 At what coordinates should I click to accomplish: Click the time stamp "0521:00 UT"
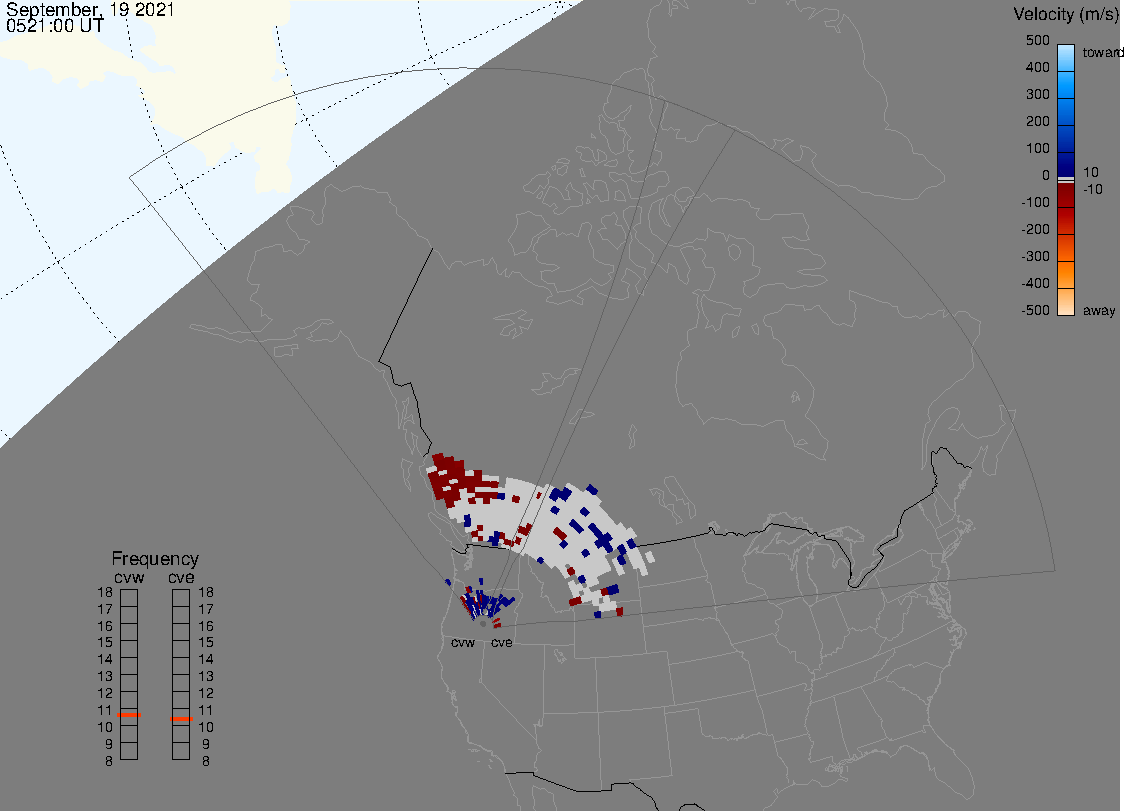tap(55, 26)
